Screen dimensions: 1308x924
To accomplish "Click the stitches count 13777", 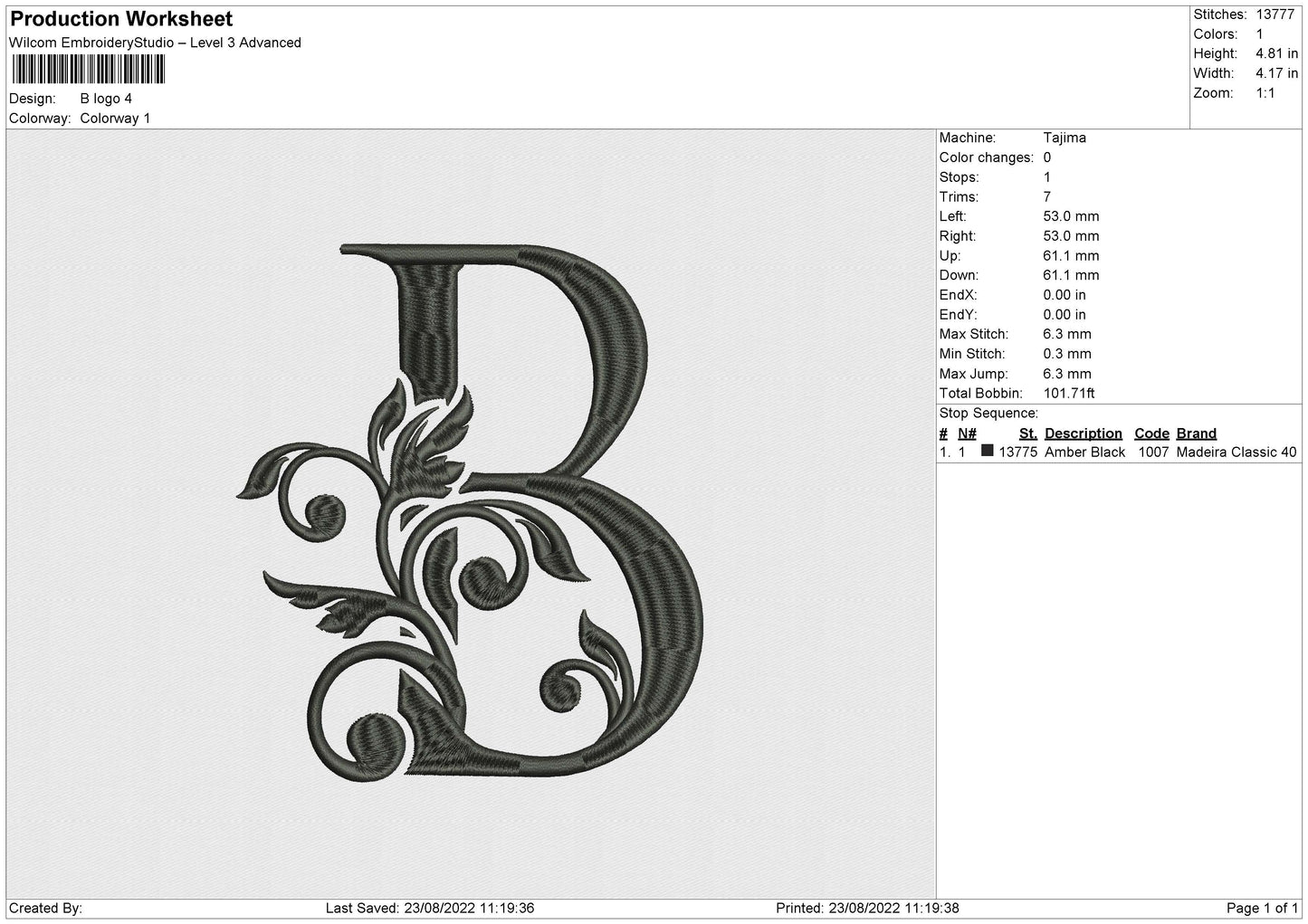I will click(x=1275, y=14).
